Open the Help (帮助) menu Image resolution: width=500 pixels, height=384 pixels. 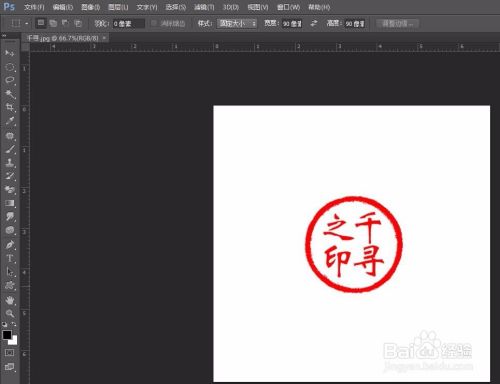pos(319,7)
